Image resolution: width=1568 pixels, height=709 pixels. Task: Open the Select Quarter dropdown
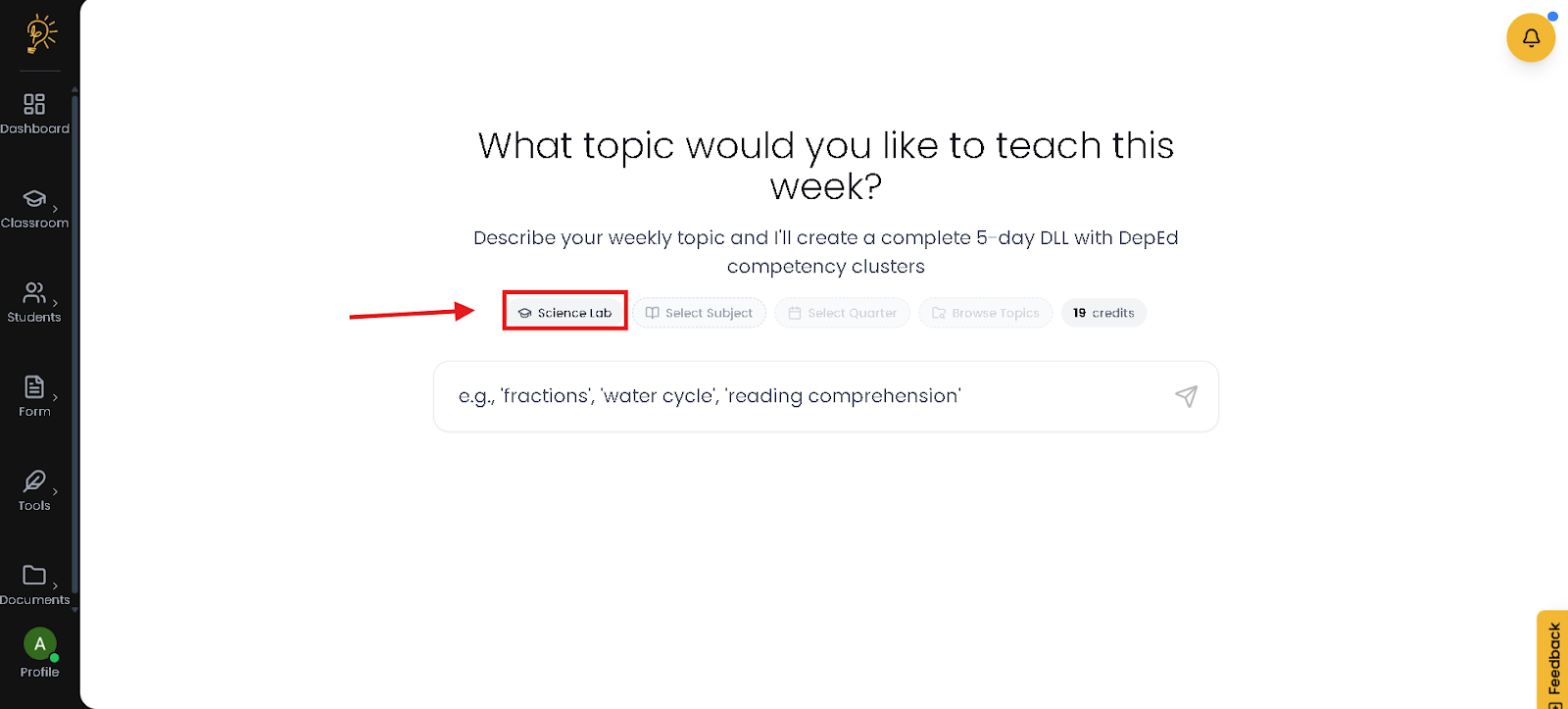coord(843,313)
